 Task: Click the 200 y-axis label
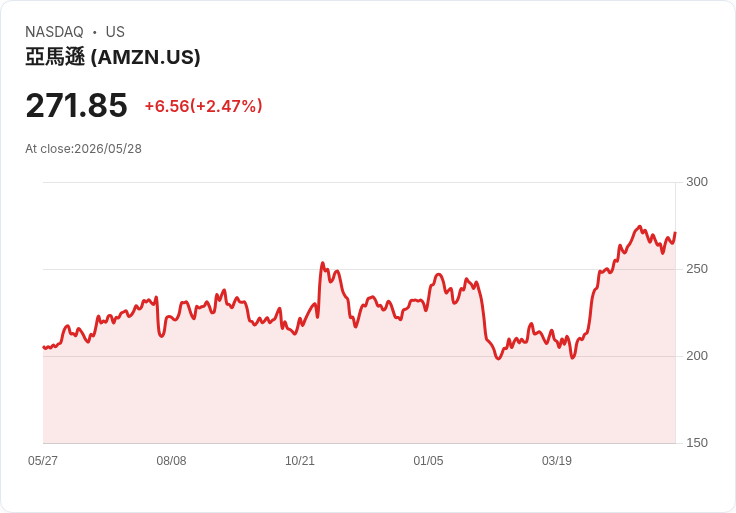point(697,356)
